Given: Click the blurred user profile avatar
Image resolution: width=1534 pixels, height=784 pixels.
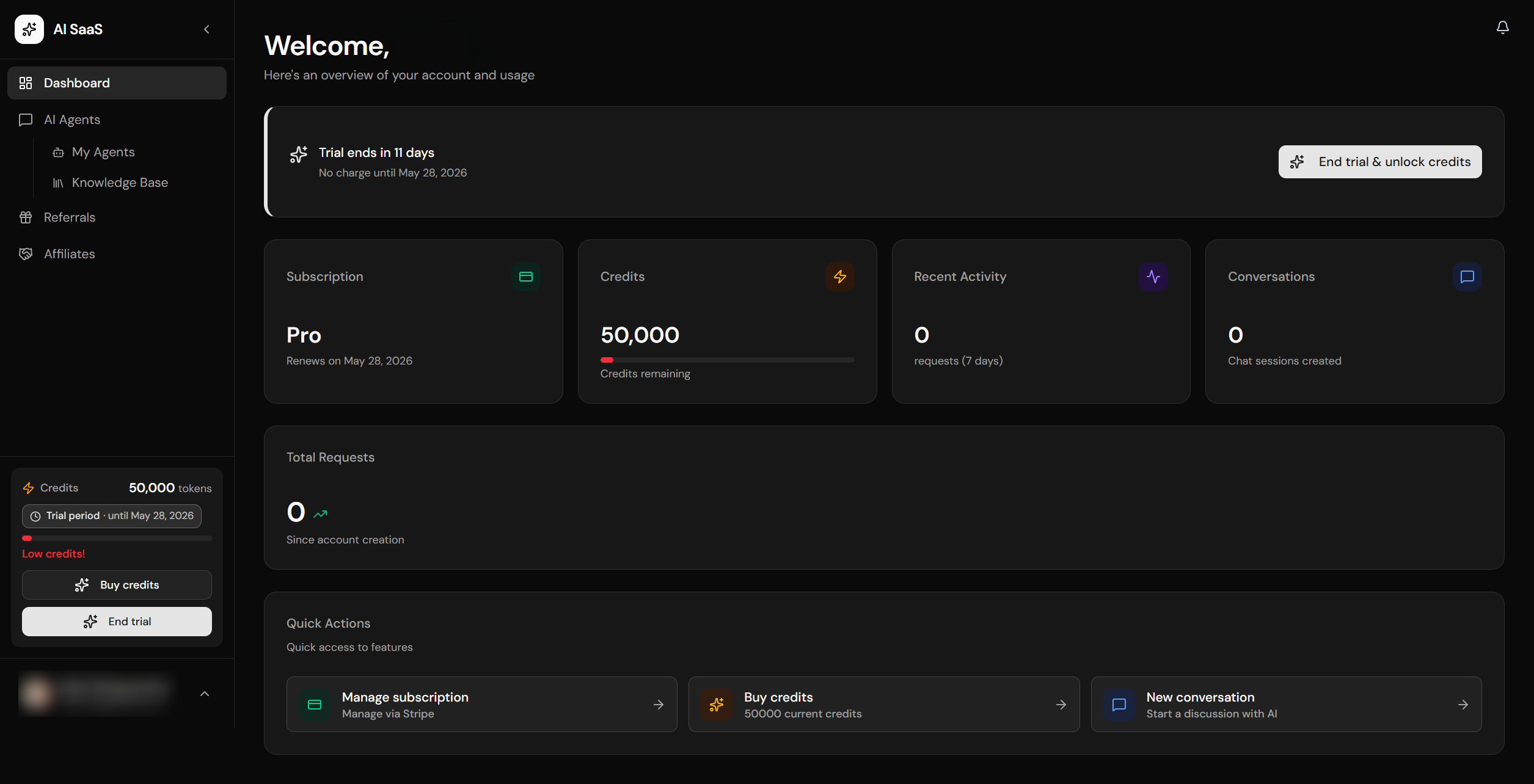Looking at the screenshot, I should pyautogui.click(x=37, y=694).
